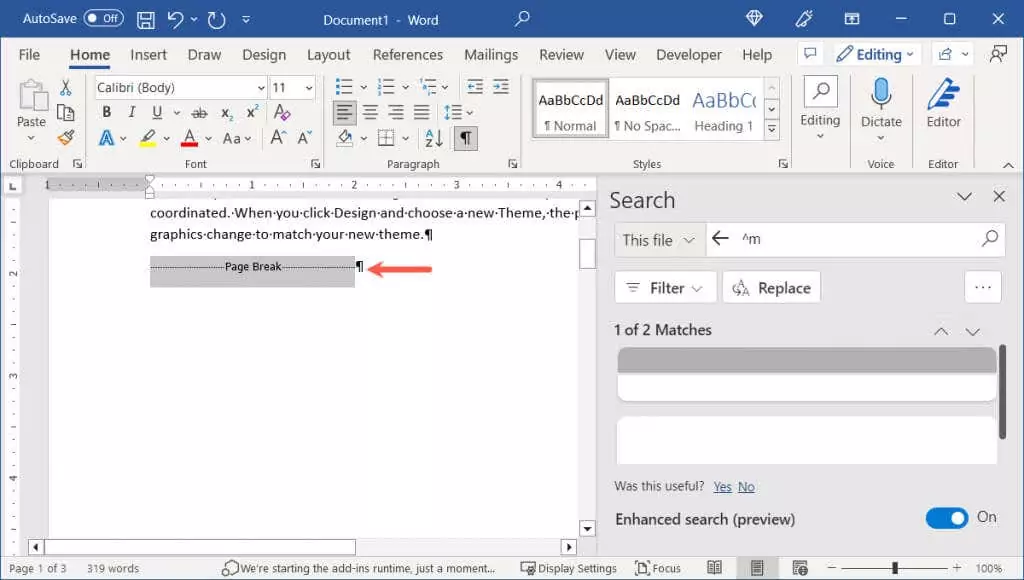Toggle Bold formatting
Image resolution: width=1024 pixels, height=580 pixels.
(106, 112)
